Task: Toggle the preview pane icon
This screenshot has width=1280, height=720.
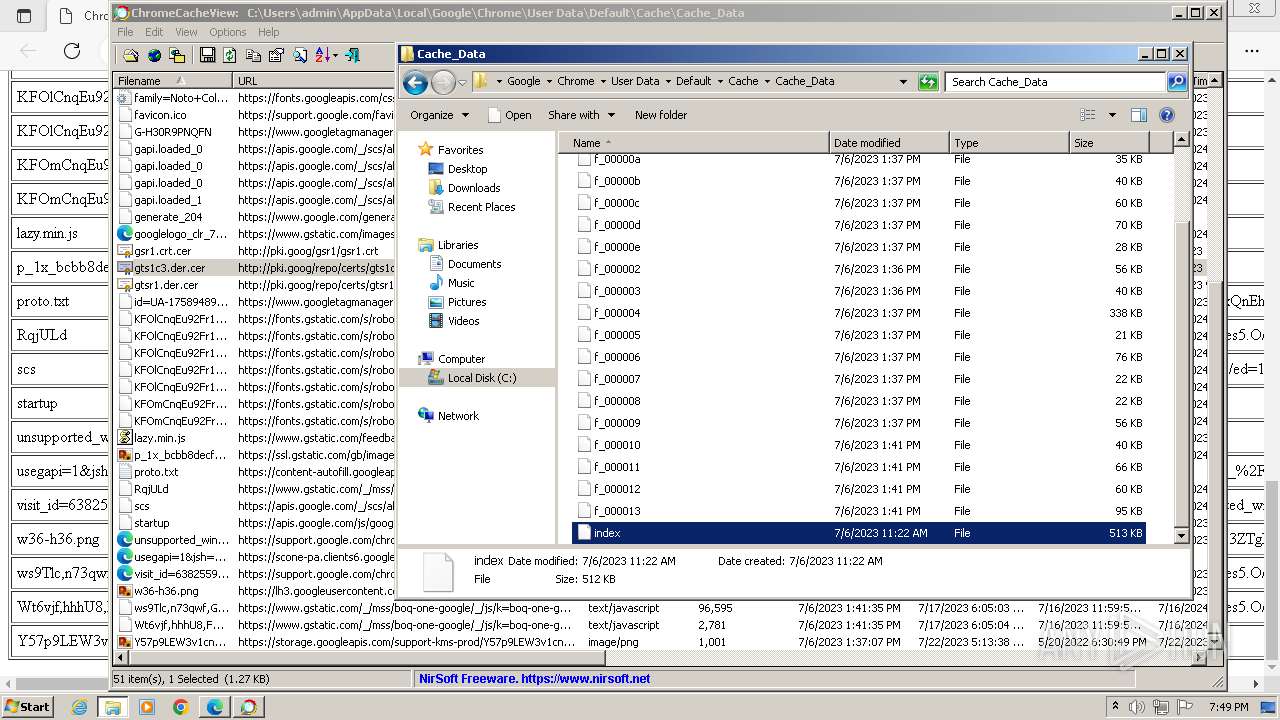Action: pyautogui.click(x=1139, y=115)
